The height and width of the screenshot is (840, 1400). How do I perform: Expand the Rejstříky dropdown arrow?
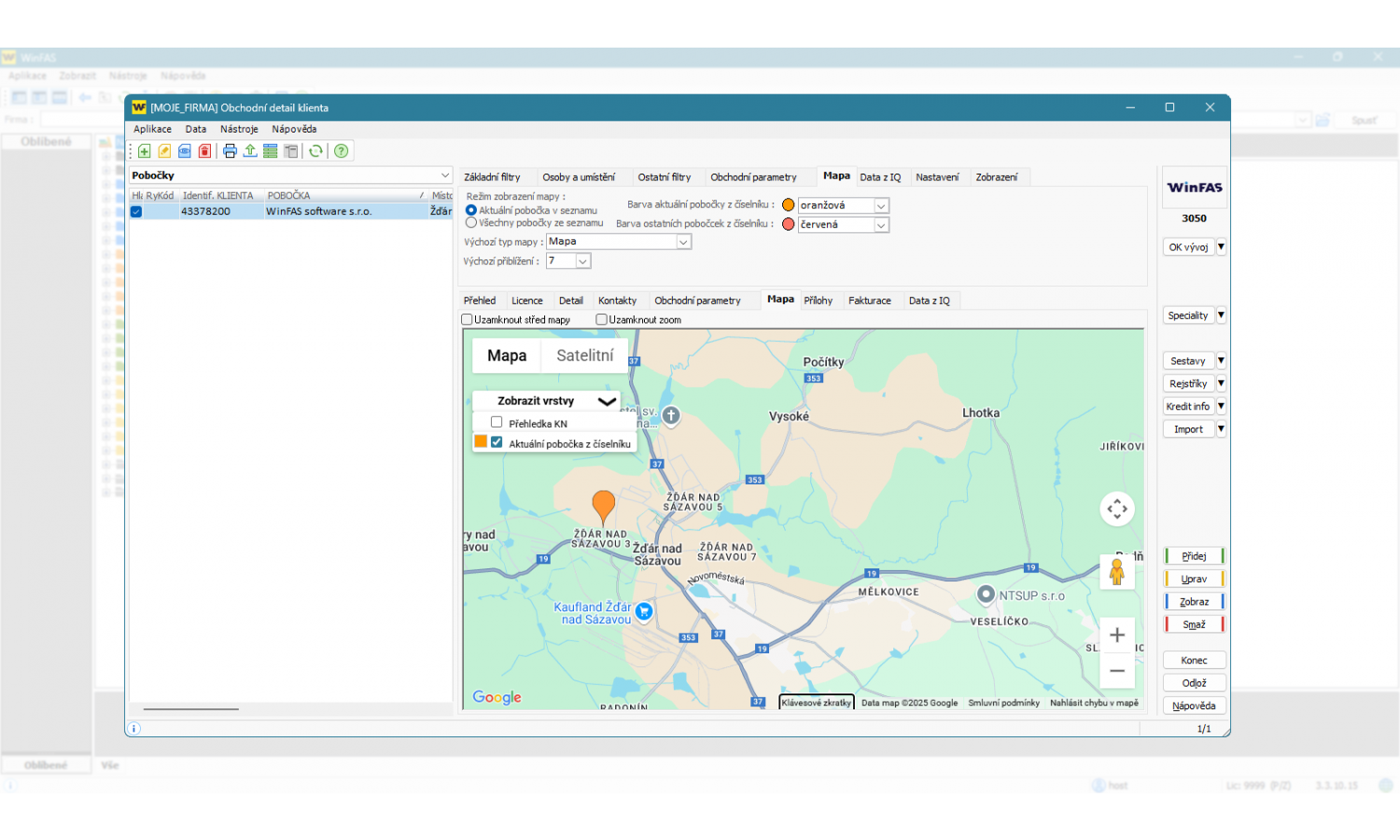click(1221, 384)
